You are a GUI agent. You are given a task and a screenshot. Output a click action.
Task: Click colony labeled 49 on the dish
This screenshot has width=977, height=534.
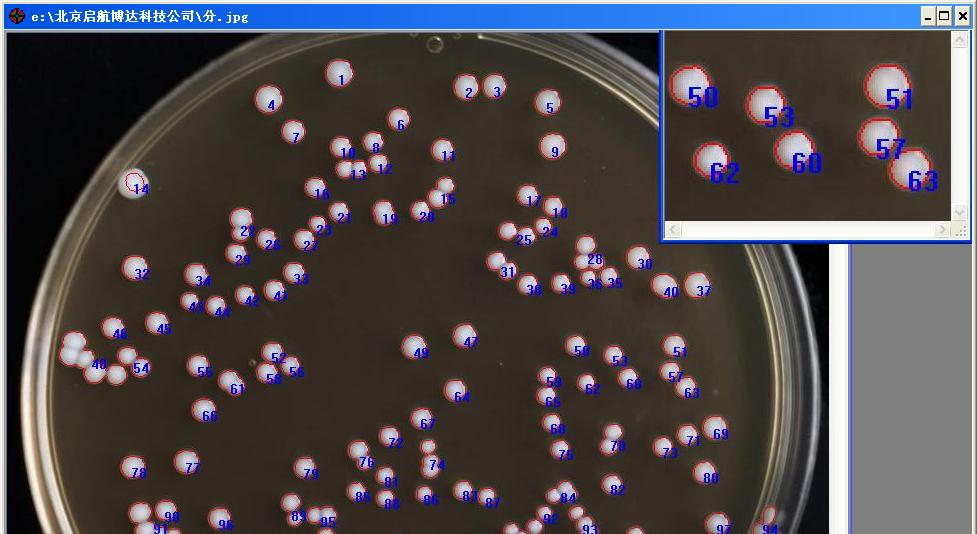coord(414,347)
